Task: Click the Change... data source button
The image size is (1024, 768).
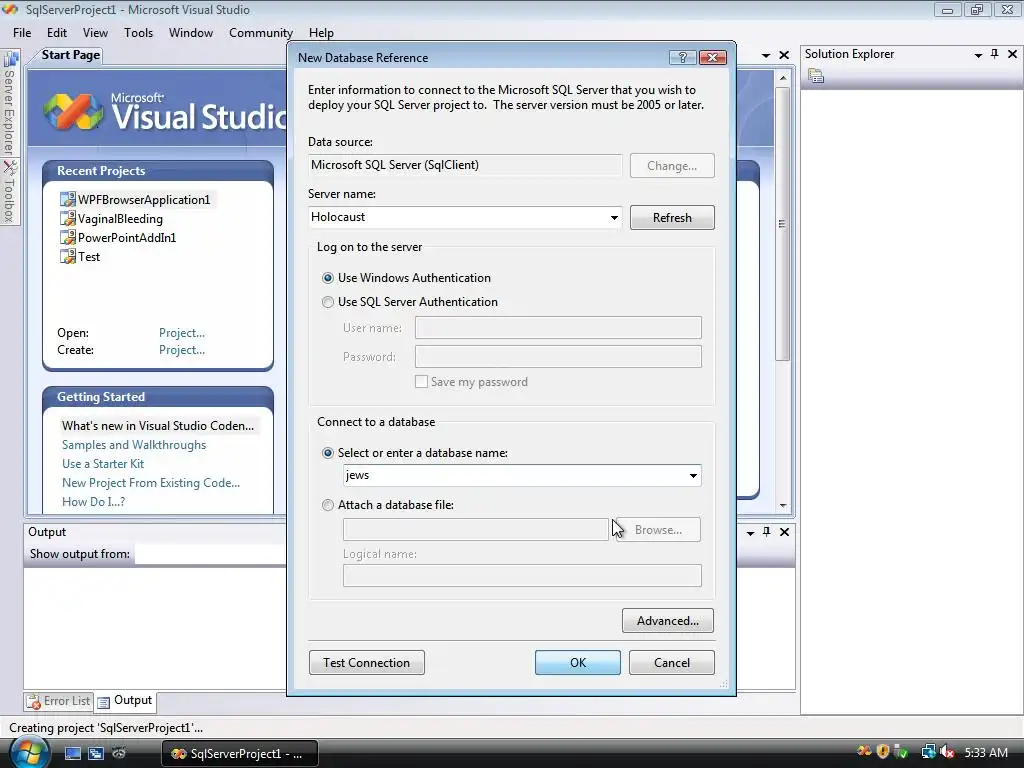Action: coord(672,166)
